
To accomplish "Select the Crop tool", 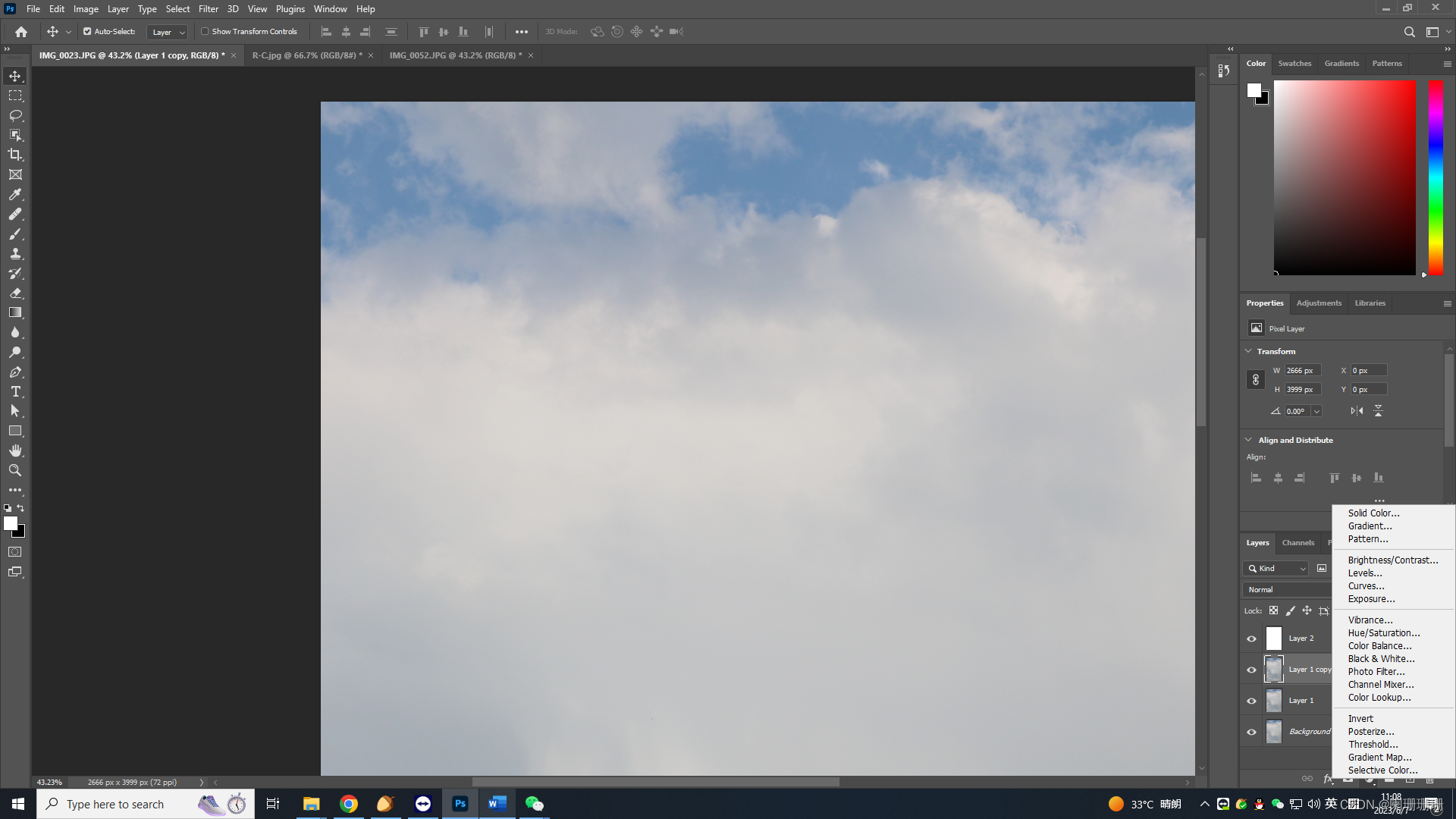I will [15, 154].
